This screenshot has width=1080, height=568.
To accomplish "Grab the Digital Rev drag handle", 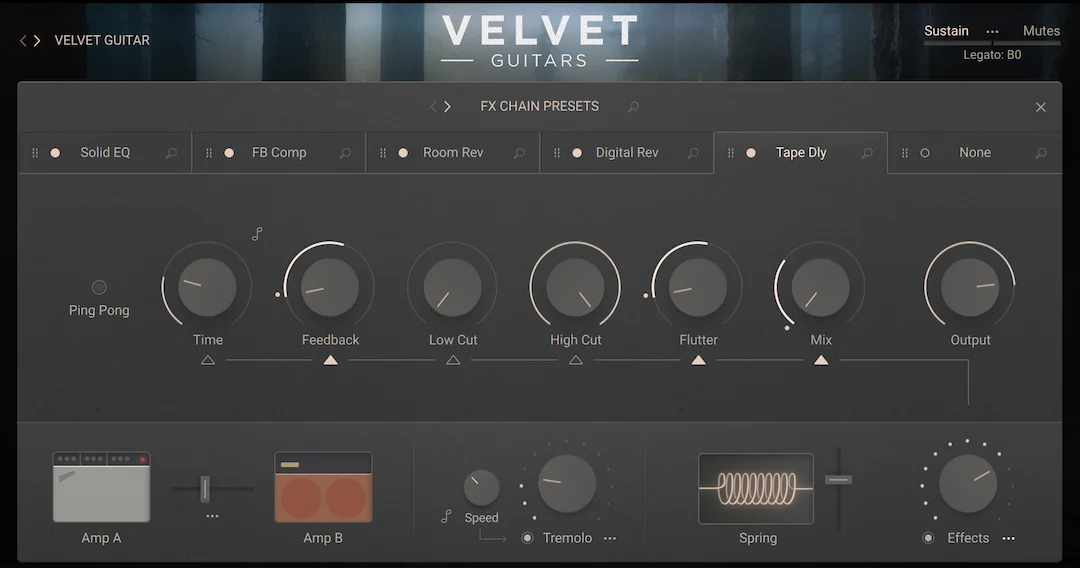I will pos(557,153).
